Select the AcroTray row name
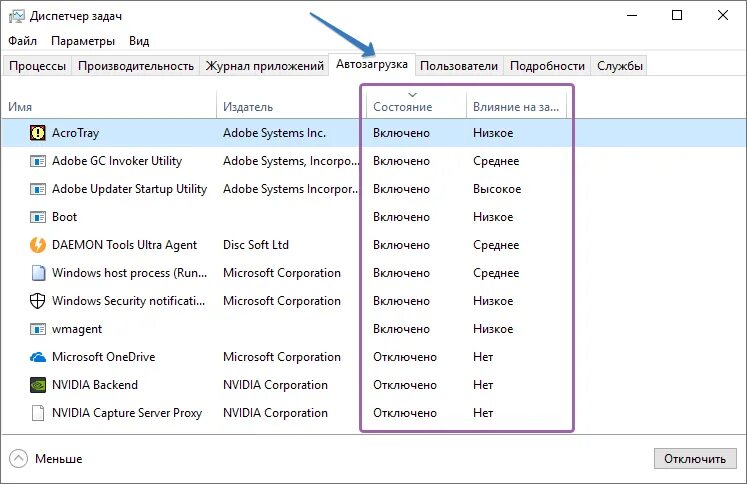The image size is (747, 484). pos(75,133)
